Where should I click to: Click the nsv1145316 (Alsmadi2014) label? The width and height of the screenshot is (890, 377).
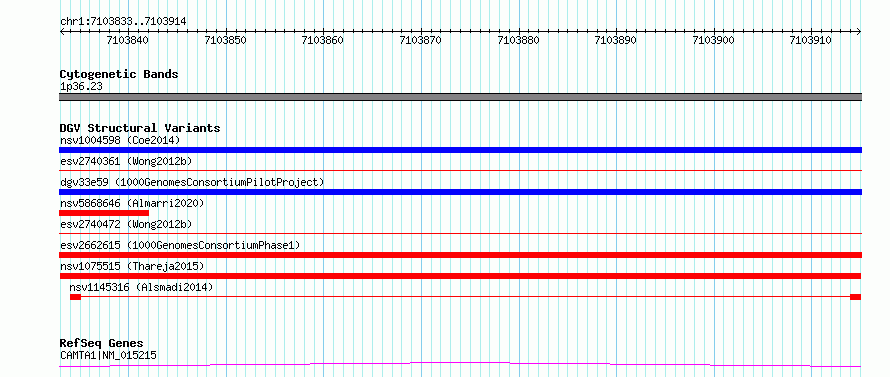coord(141,287)
